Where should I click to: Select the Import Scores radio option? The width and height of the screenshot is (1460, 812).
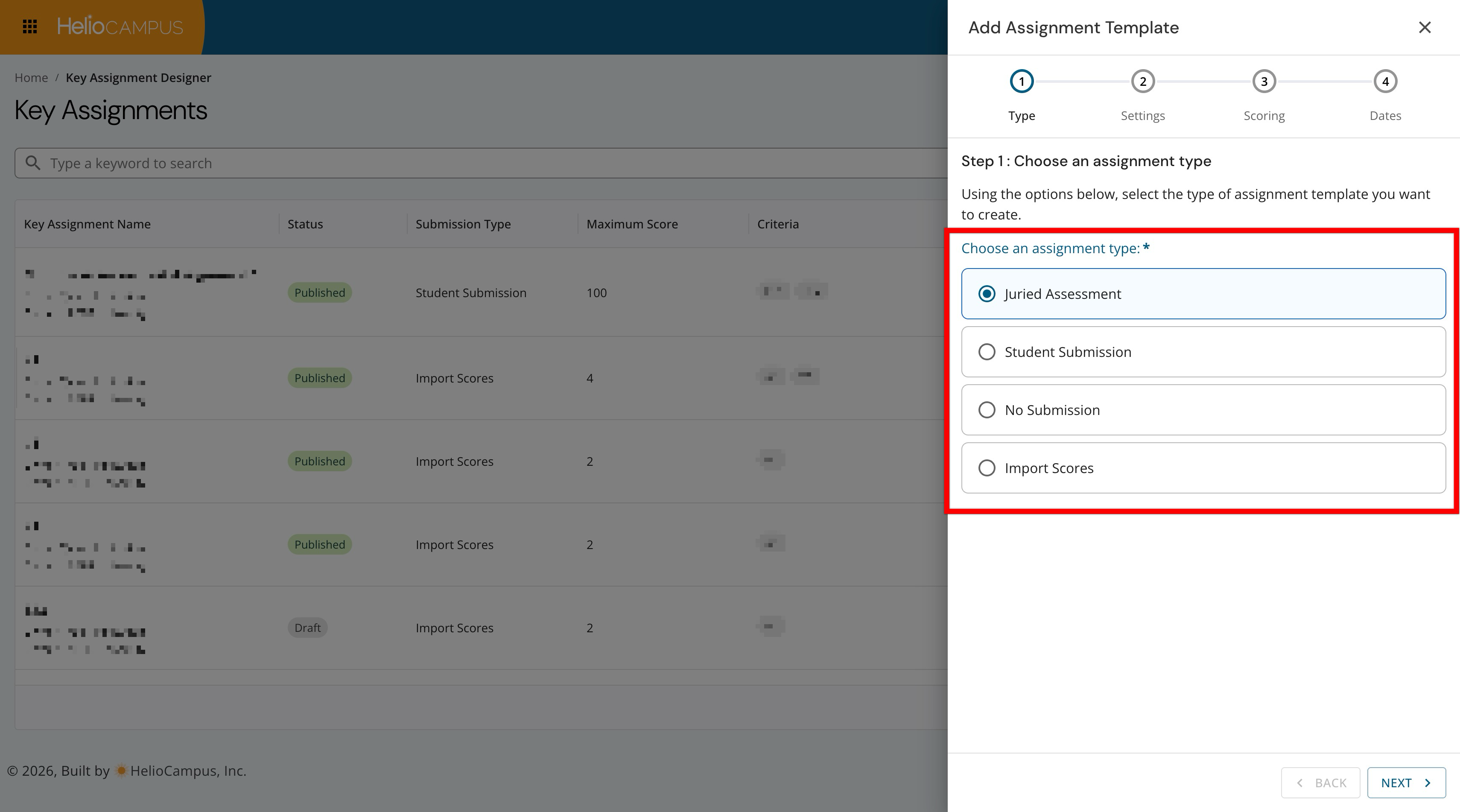pos(987,468)
